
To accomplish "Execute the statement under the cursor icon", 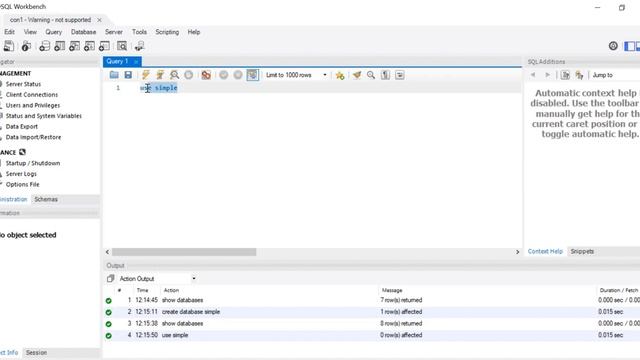I will point(160,75).
